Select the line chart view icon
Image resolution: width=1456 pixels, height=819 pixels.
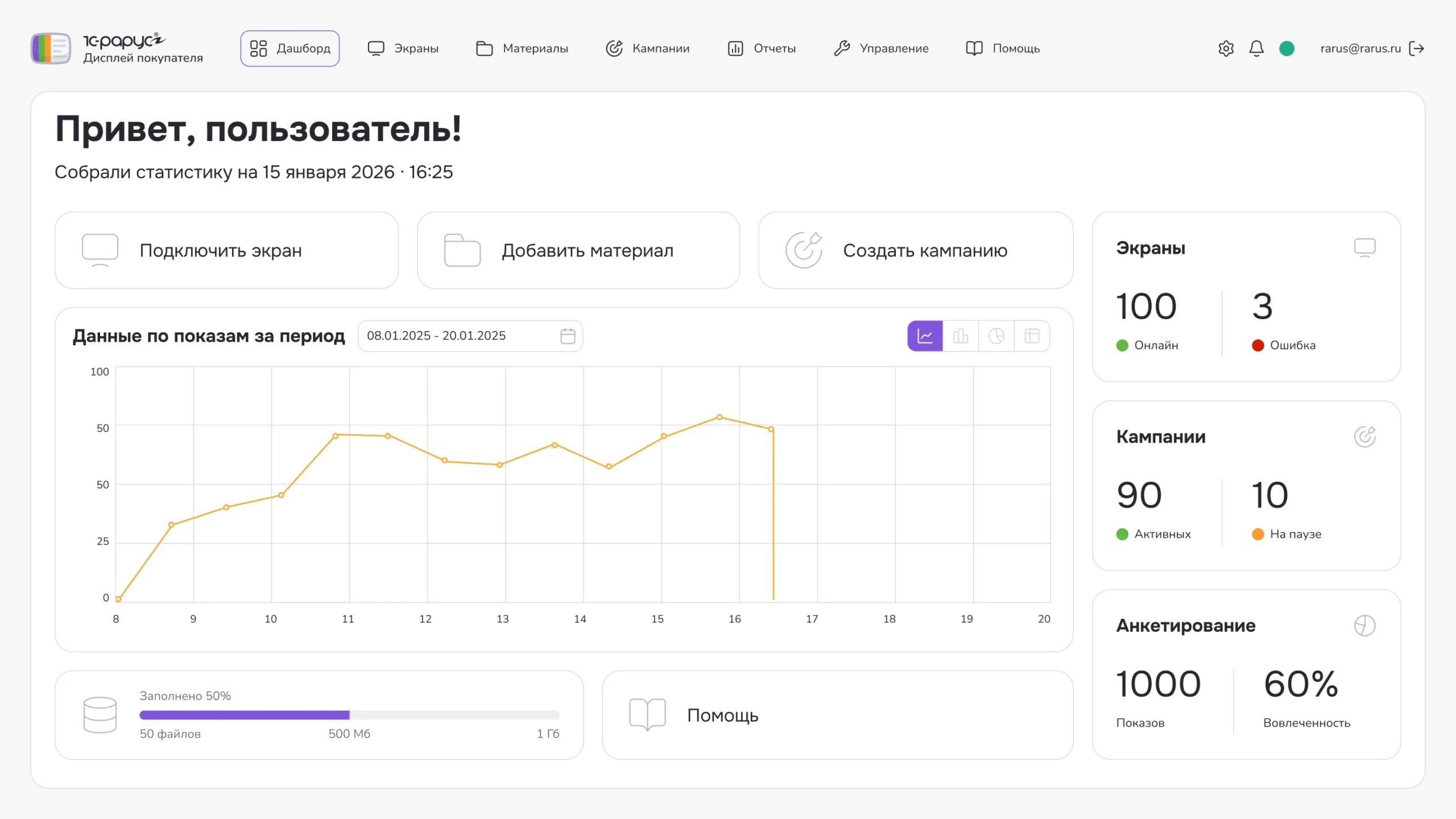(x=924, y=336)
